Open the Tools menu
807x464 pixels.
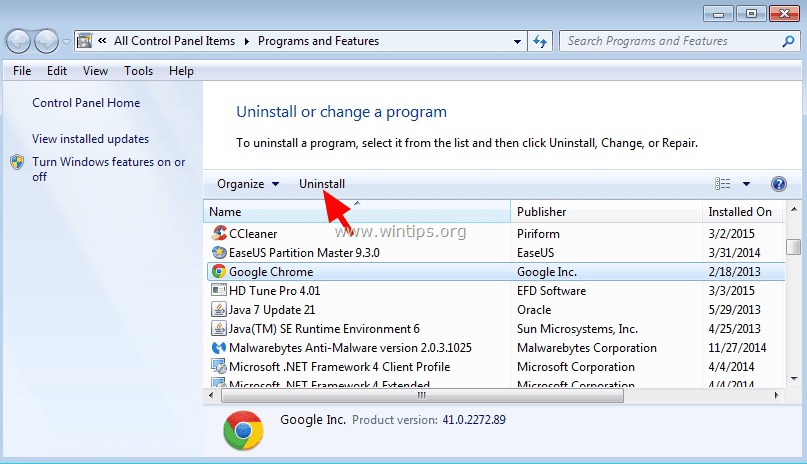click(x=138, y=71)
